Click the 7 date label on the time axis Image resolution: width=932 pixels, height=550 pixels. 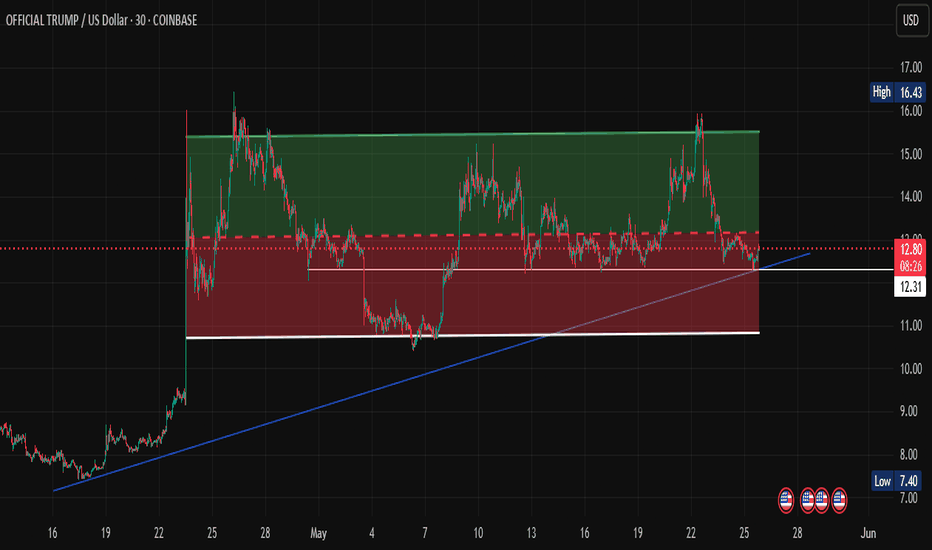point(424,533)
